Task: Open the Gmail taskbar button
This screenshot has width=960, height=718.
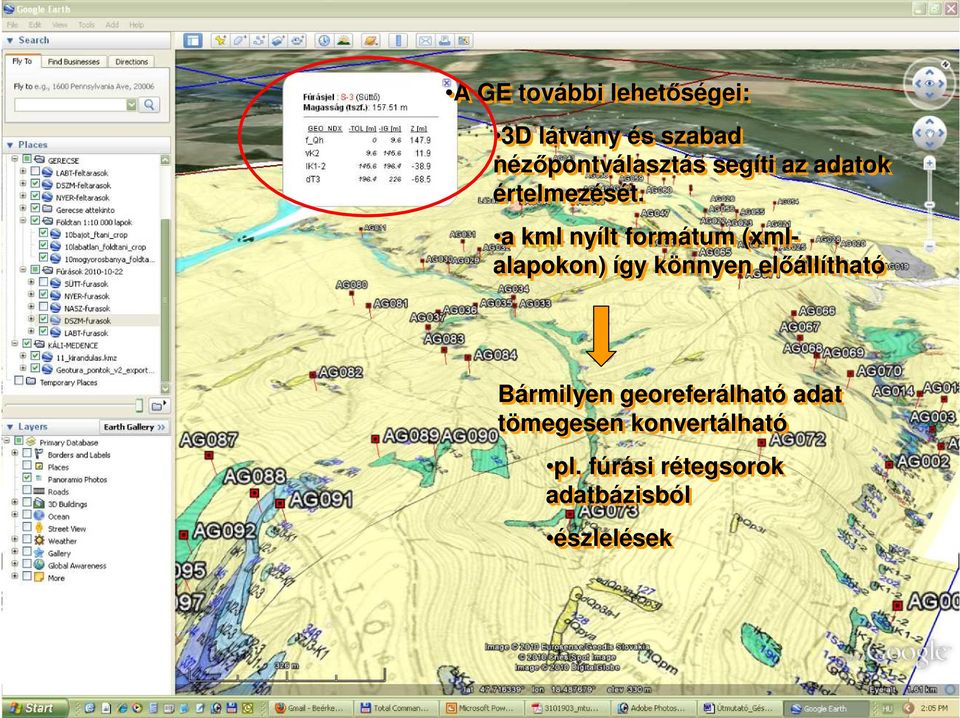Action: [309, 708]
